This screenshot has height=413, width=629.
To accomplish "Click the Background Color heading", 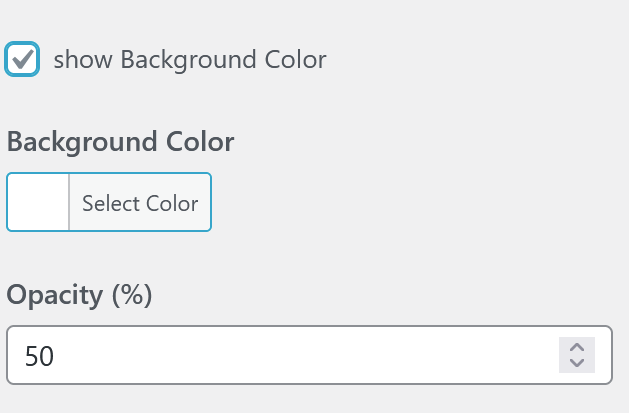I will pyautogui.click(x=120, y=142).
